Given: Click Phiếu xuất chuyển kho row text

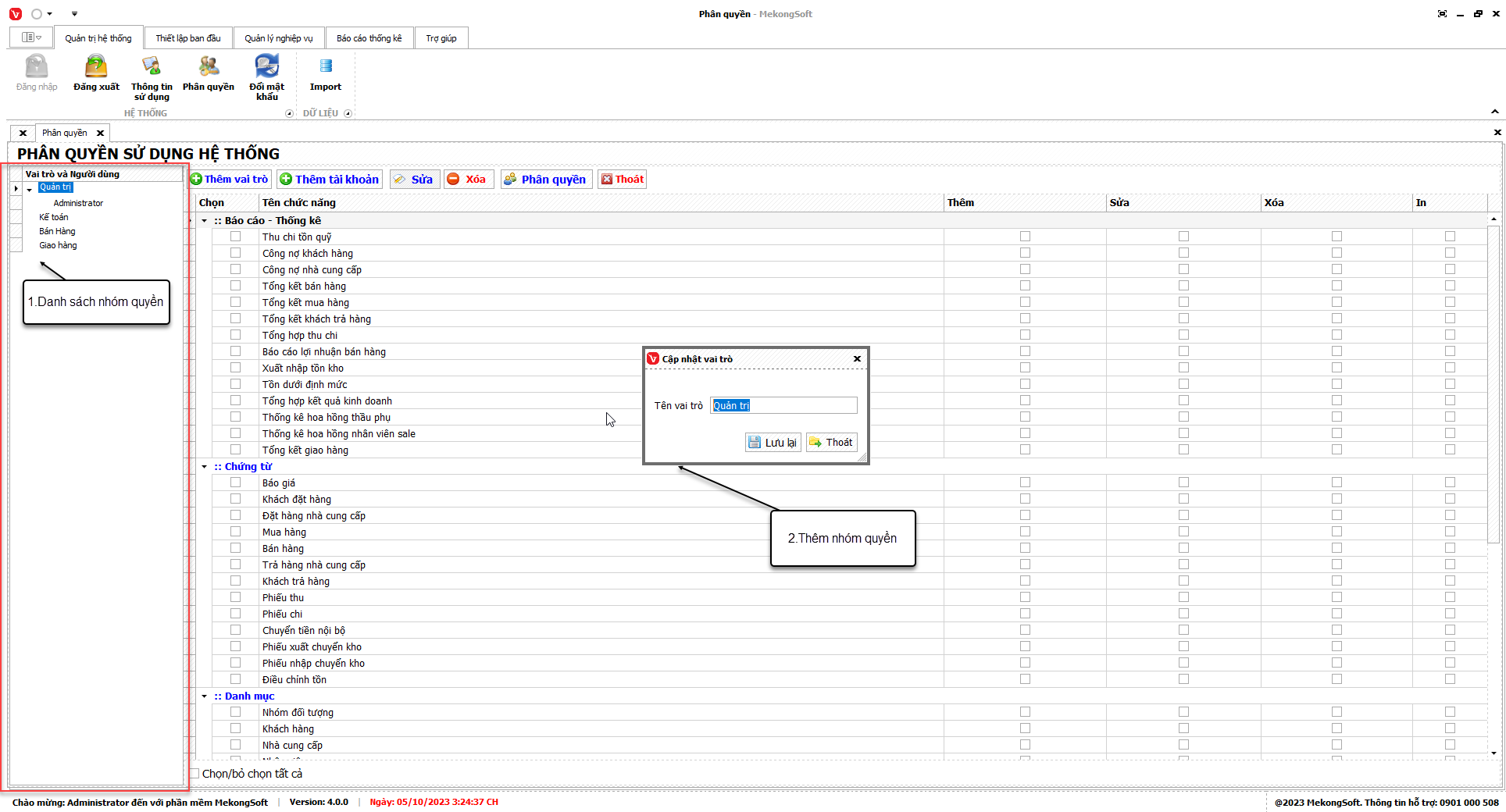Looking at the screenshot, I should pyautogui.click(x=312, y=647).
